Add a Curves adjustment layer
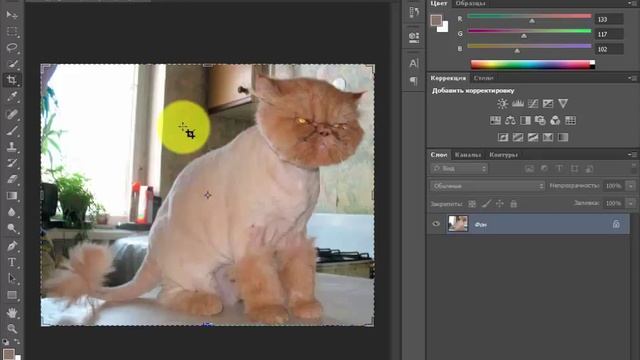The image size is (640, 360). click(x=533, y=104)
